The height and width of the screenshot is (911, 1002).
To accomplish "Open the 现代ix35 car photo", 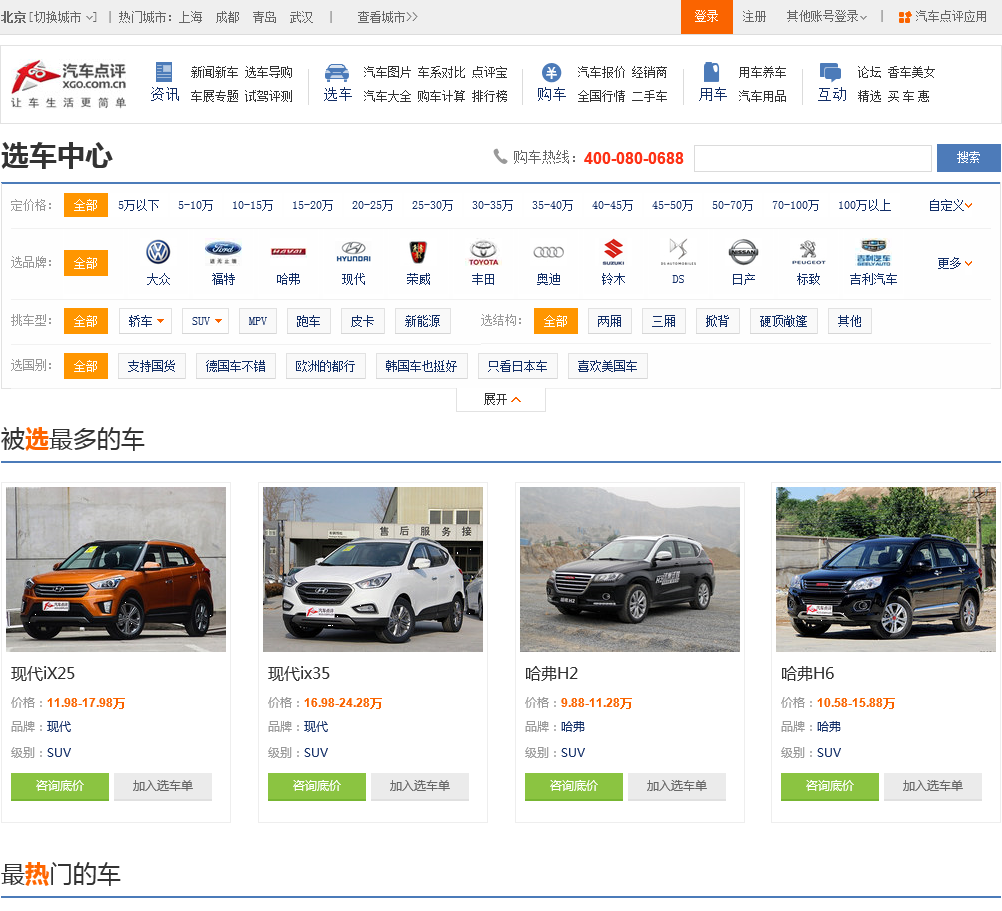I will (x=373, y=570).
